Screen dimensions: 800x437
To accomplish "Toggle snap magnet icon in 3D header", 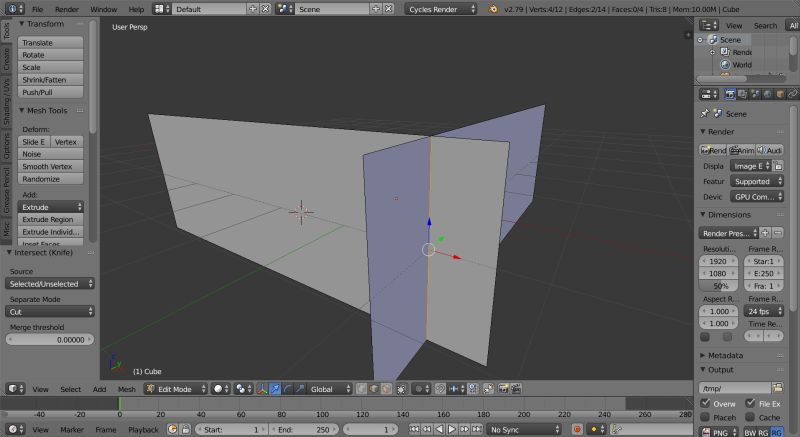I will click(441, 389).
